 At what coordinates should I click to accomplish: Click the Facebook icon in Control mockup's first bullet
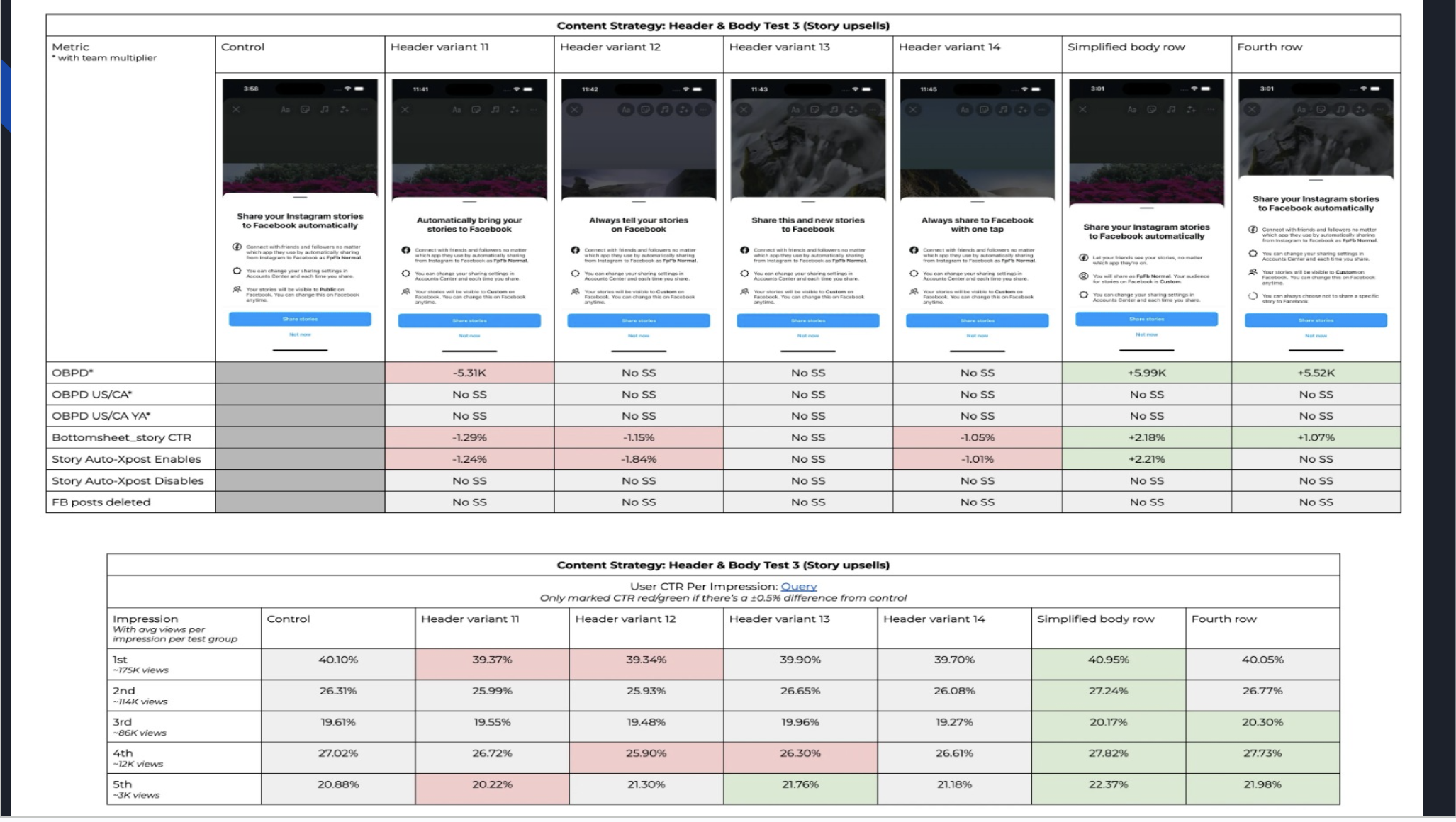pos(237,247)
